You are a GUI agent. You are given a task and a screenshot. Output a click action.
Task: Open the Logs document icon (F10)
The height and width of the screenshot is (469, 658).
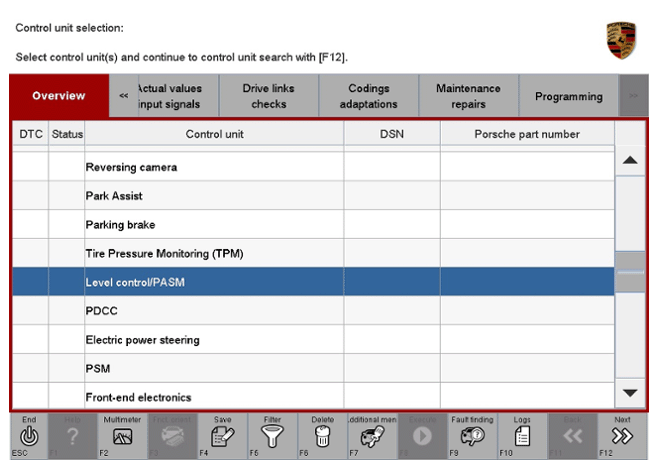pyautogui.click(x=522, y=436)
